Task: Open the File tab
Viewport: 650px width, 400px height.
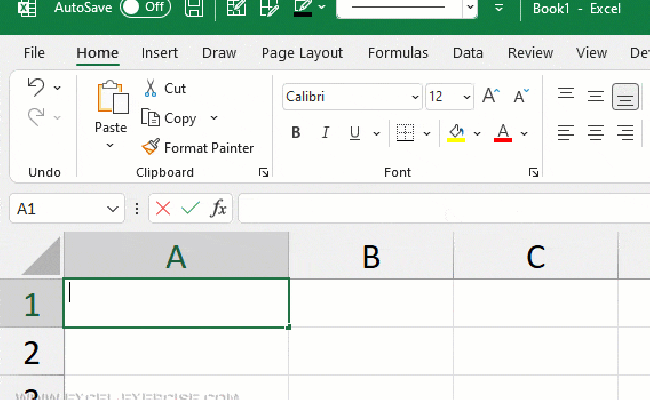Action: click(x=34, y=53)
